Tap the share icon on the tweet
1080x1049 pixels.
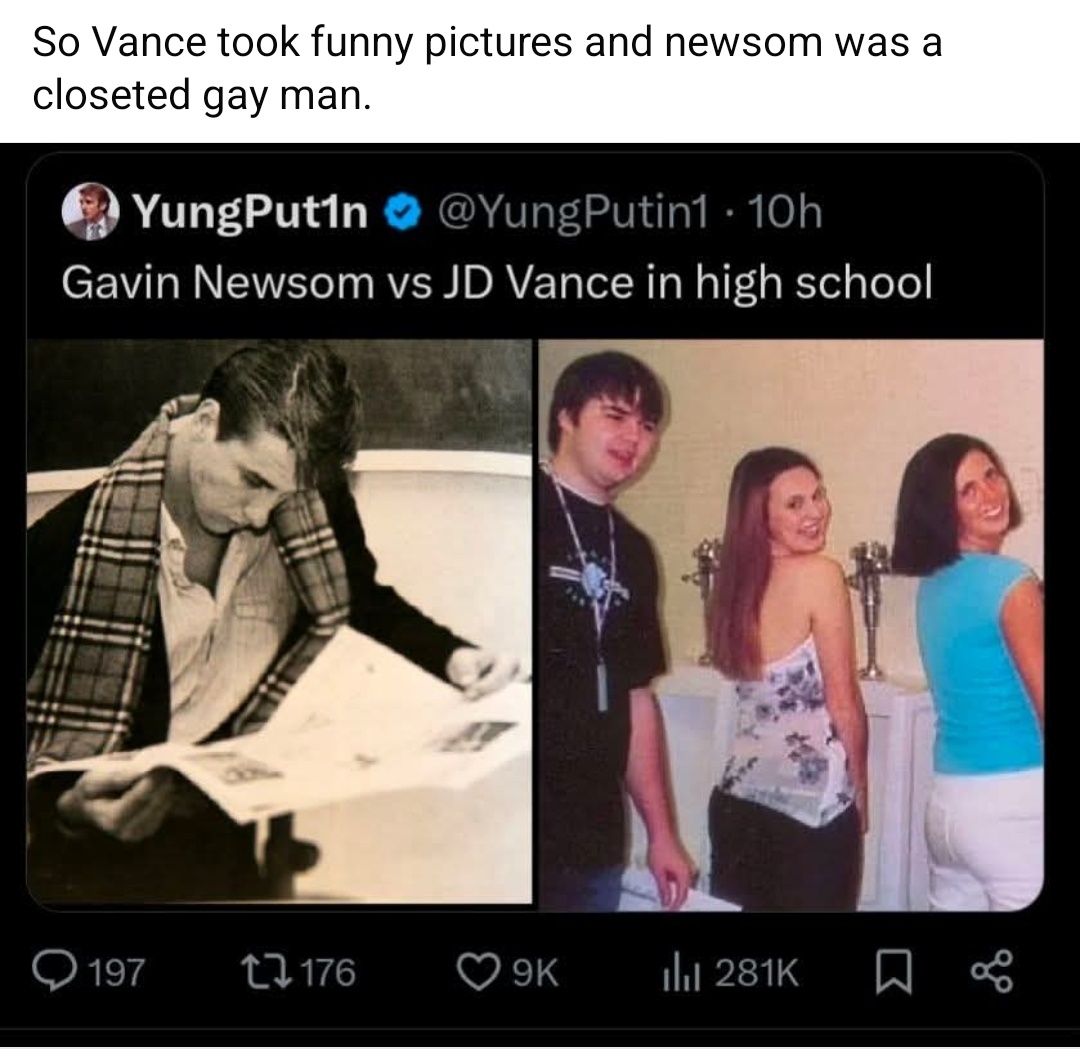pos(992,971)
